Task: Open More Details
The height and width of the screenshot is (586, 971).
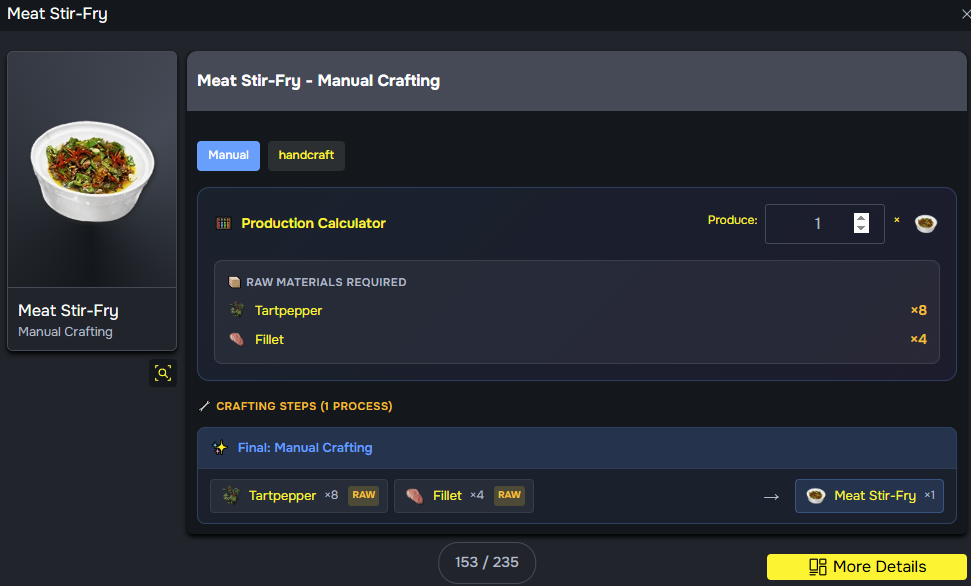Action: click(x=866, y=567)
